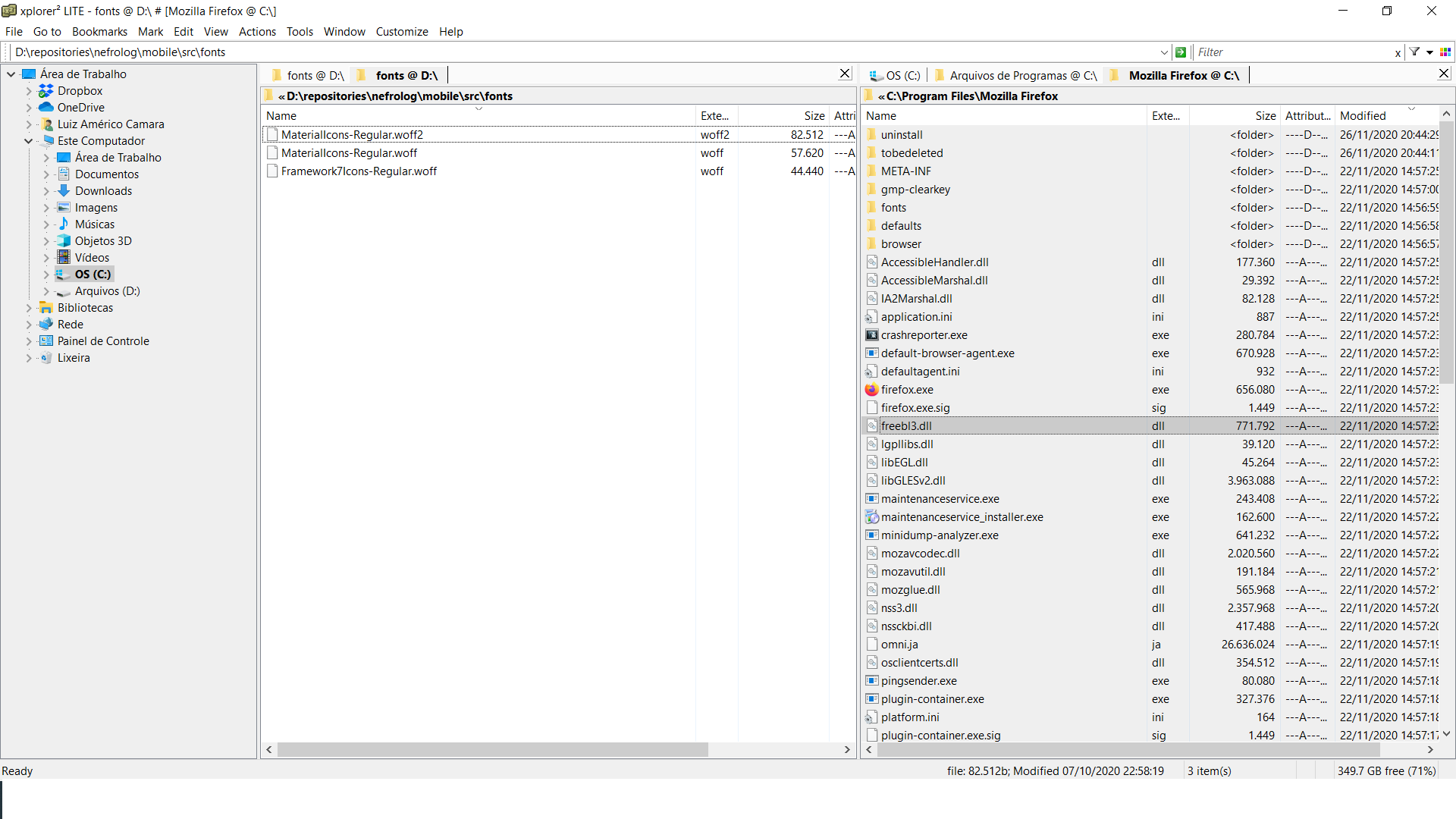1456x819 pixels.
Task: Click the crashreporter.exe icon
Action: point(872,335)
